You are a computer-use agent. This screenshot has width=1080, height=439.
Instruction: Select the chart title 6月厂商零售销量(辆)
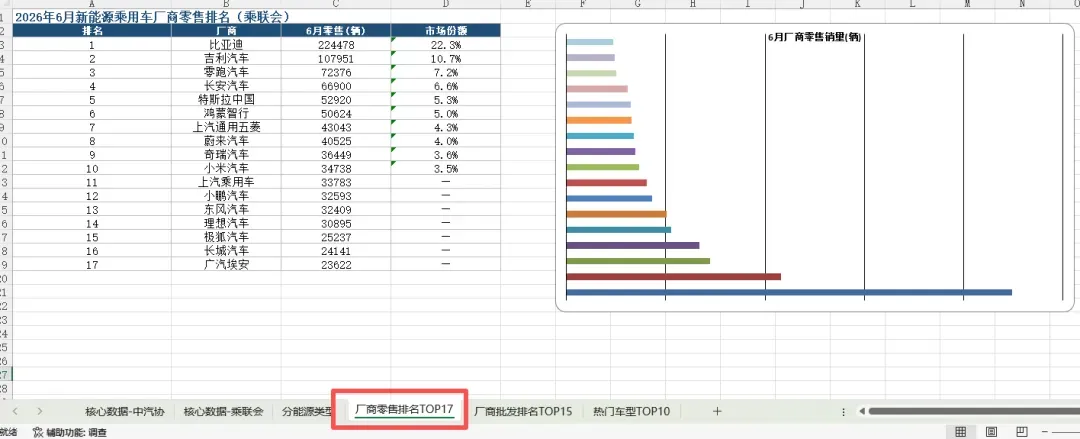(815, 37)
